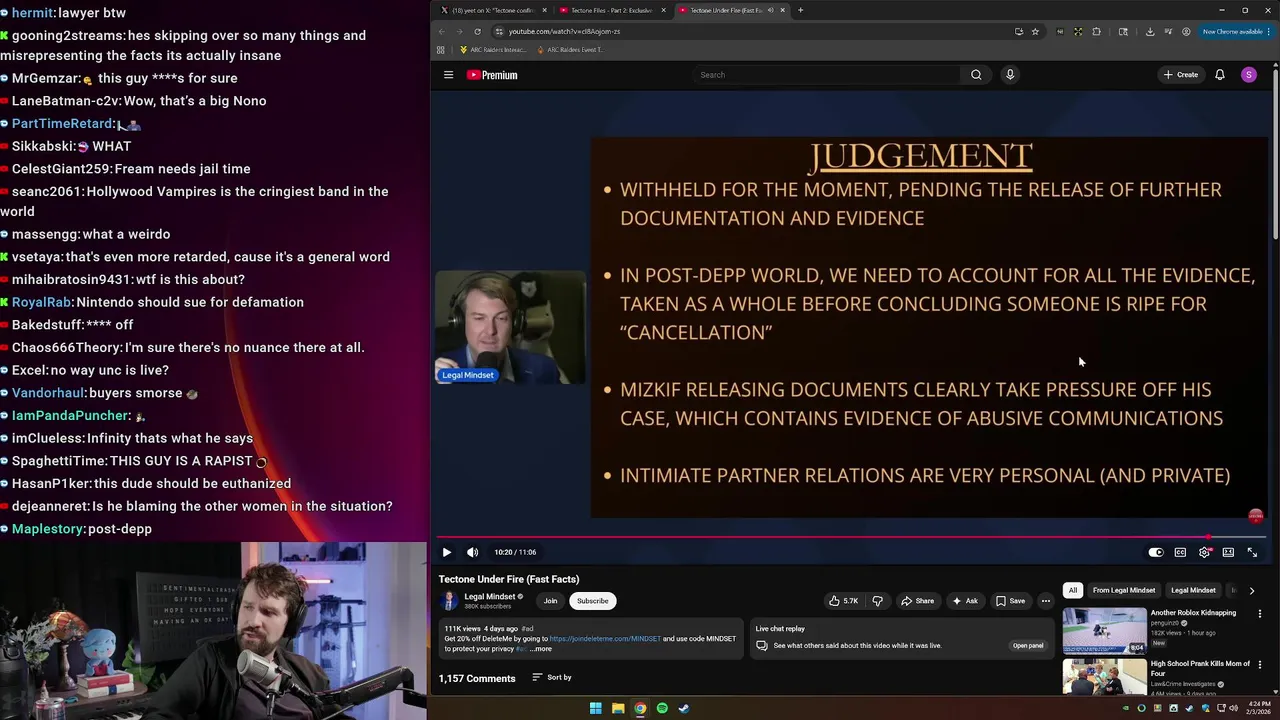This screenshot has width=1280, height=720.
Task: Reload the YouTube page
Action: coord(477,31)
